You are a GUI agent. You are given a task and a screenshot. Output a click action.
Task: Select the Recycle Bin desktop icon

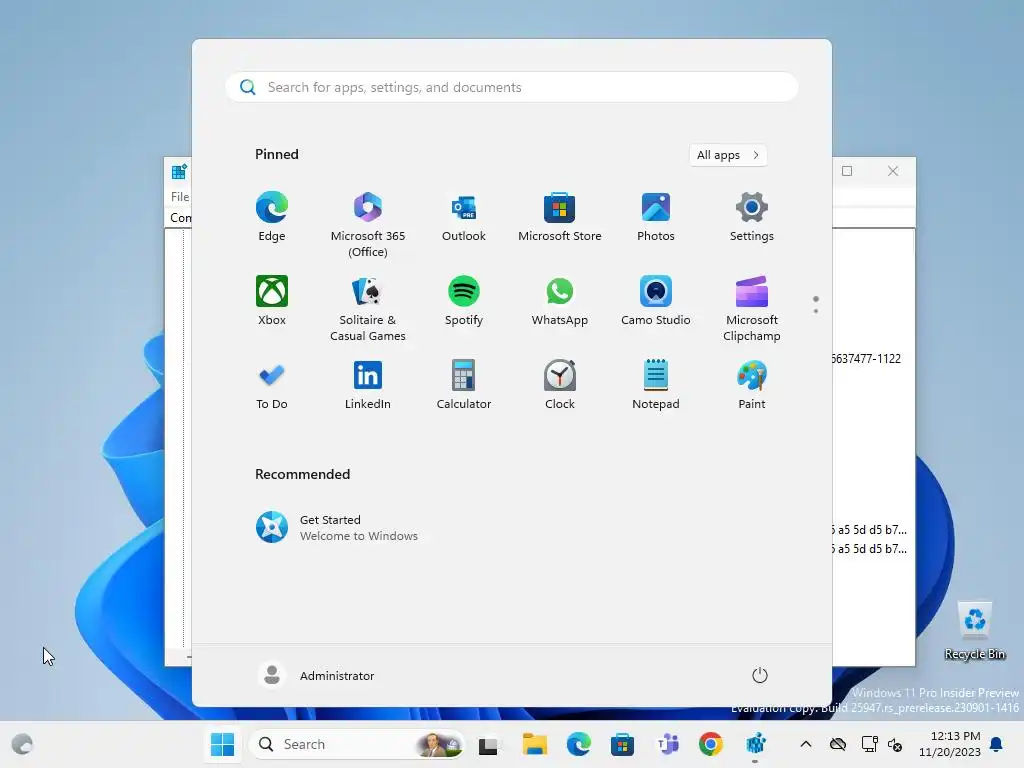pos(975,630)
